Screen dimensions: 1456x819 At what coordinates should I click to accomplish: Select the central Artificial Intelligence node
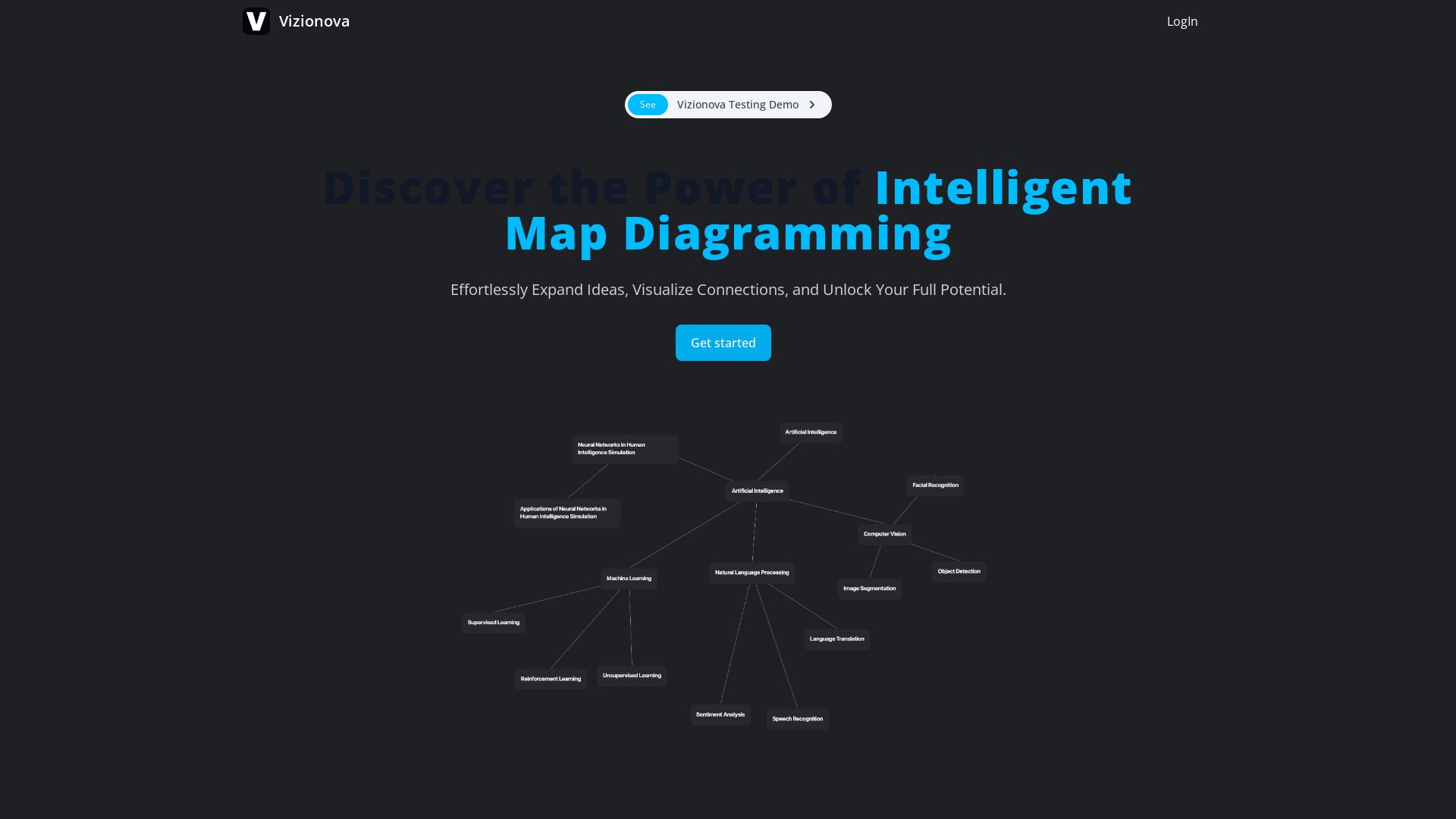757,491
